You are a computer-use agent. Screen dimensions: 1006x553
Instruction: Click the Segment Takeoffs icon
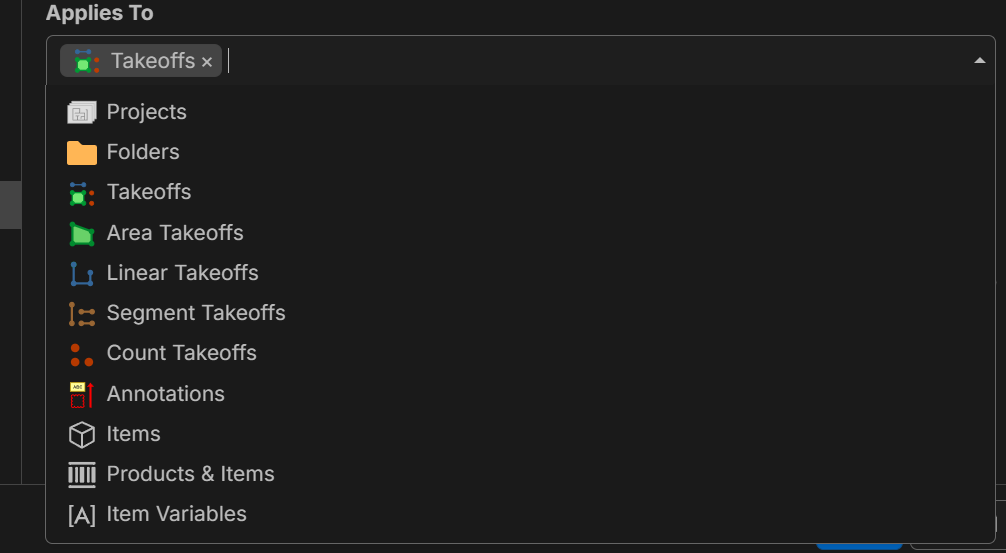click(x=81, y=314)
